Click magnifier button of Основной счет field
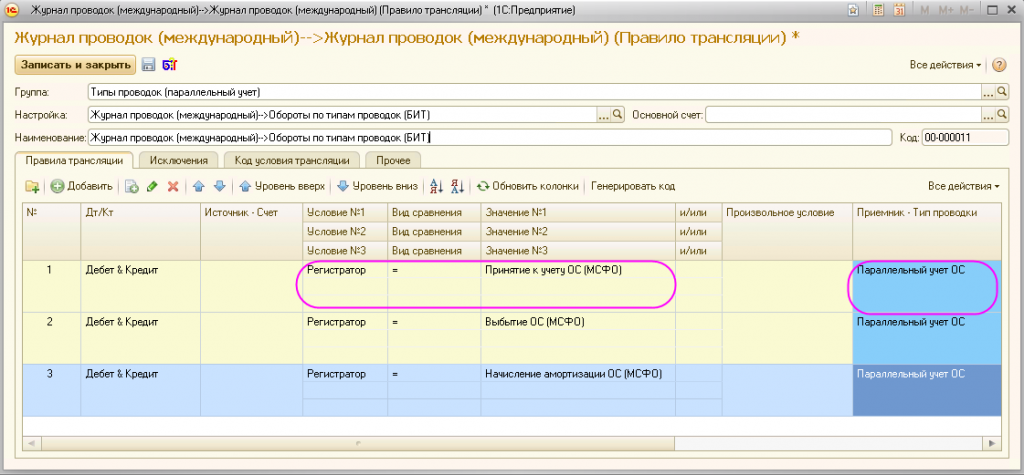This screenshot has width=1024, height=475. [1001, 115]
